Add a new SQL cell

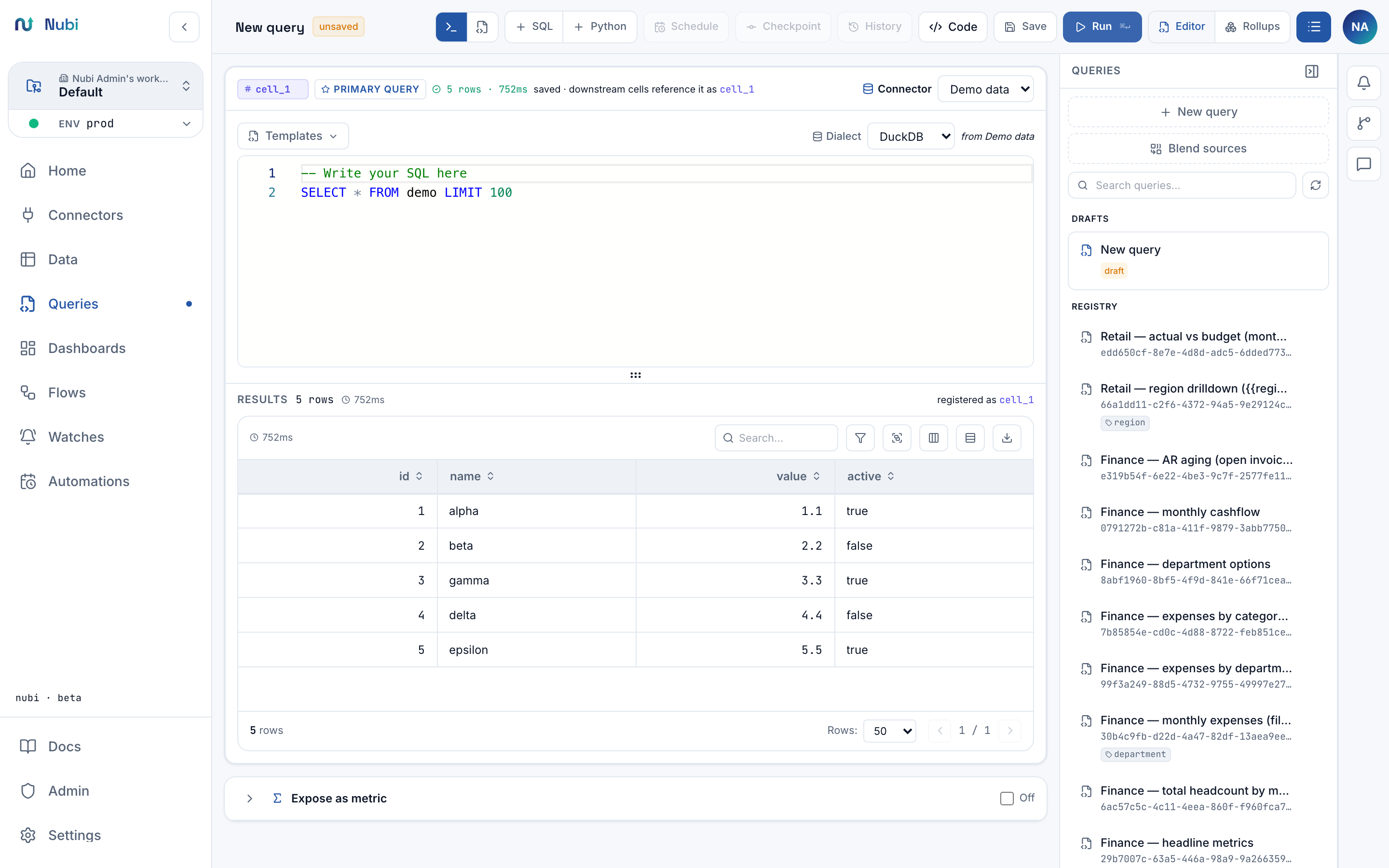534,27
